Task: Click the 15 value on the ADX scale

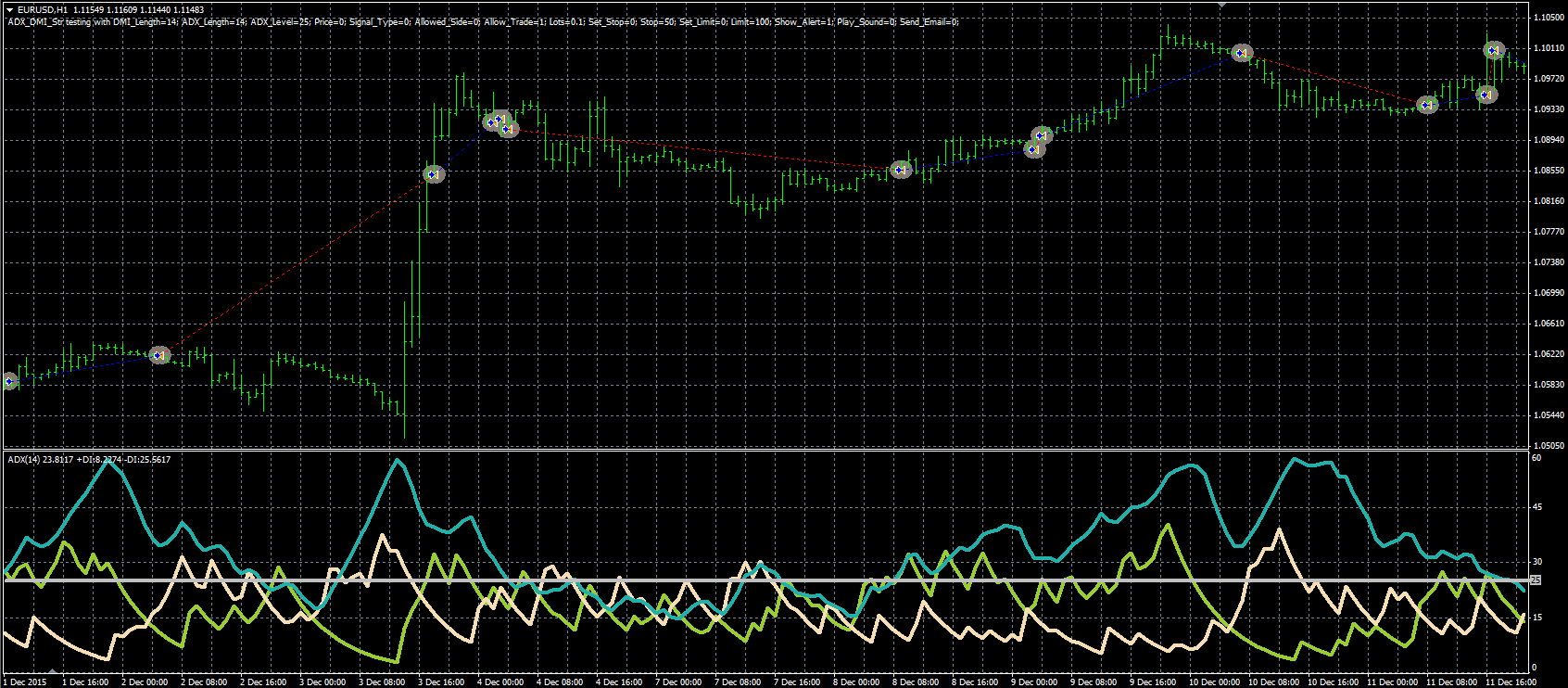Action: (1536, 618)
